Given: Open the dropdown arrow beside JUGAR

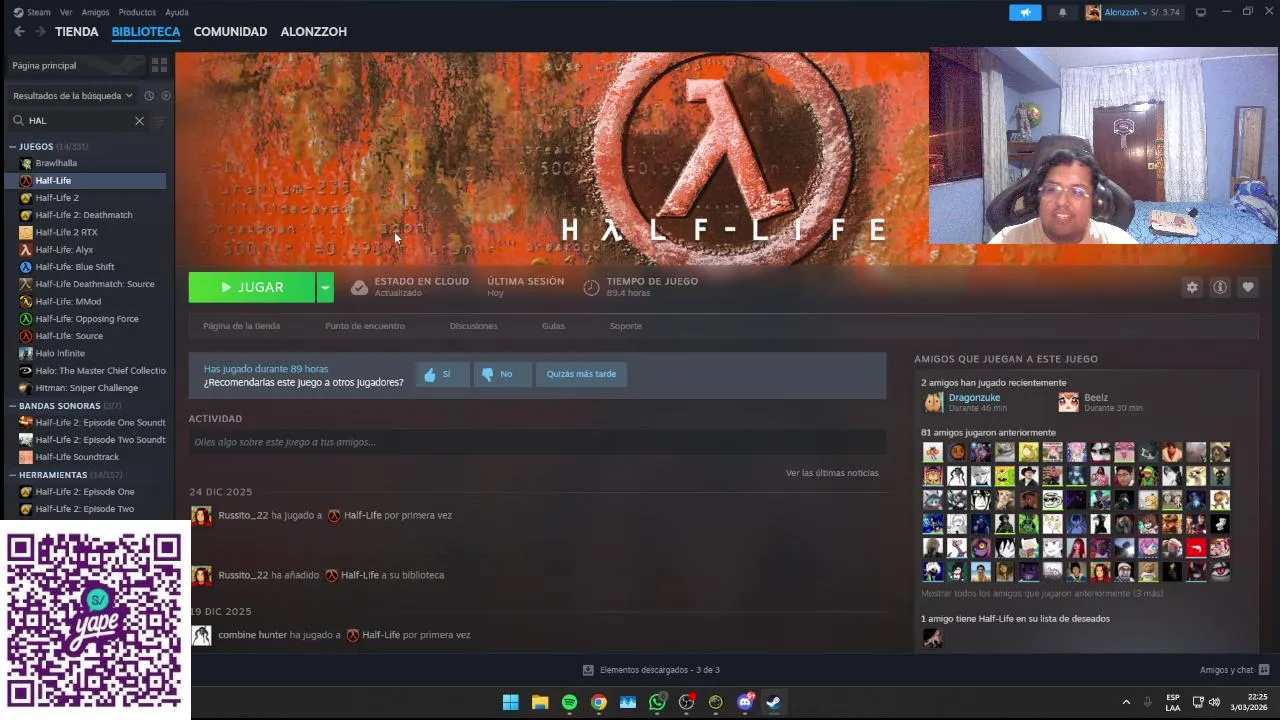Looking at the screenshot, I should click(325, 287).
